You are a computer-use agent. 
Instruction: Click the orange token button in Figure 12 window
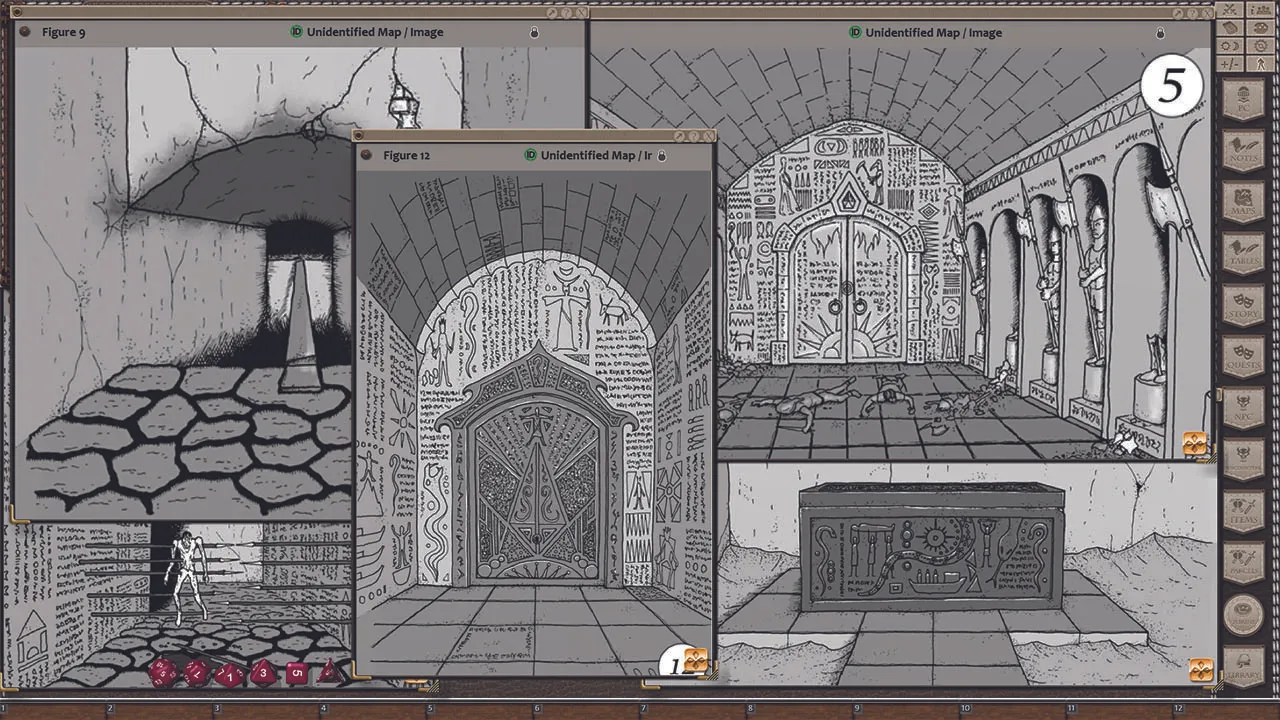[x=696, y=661]
